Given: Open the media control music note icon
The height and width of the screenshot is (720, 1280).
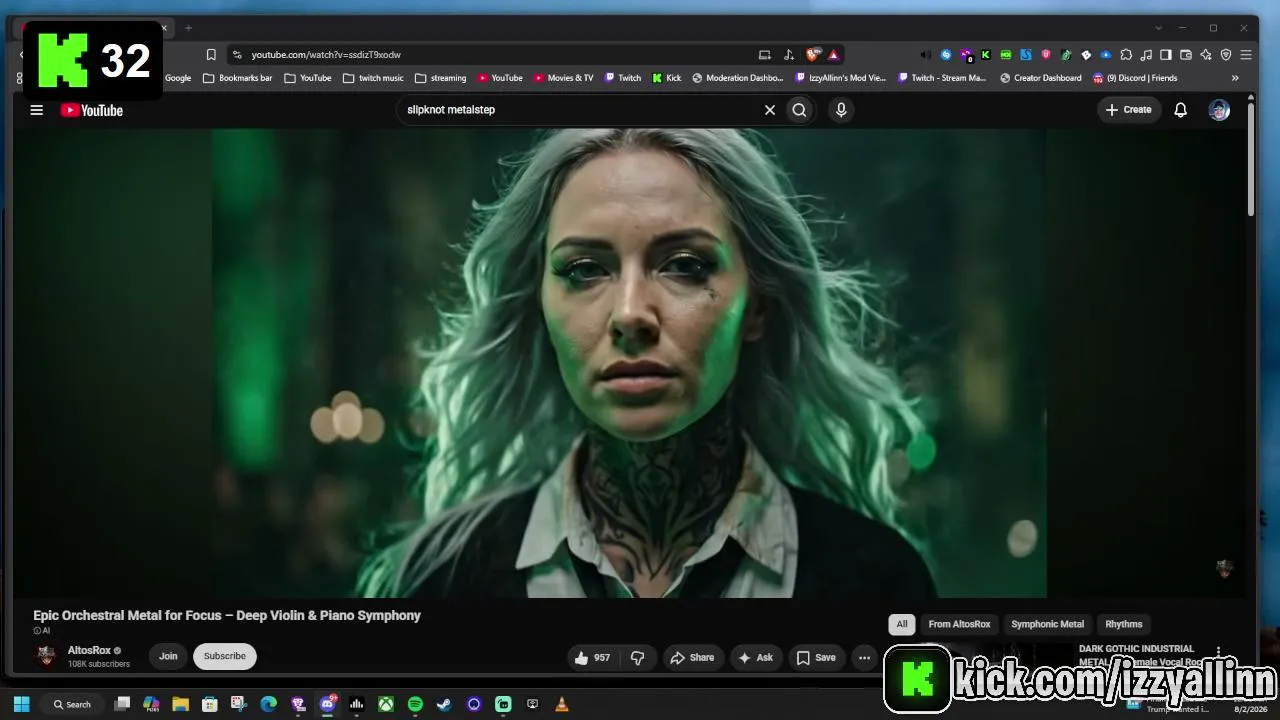Looking at the screenshot, I should click(x=1146, y=55).
